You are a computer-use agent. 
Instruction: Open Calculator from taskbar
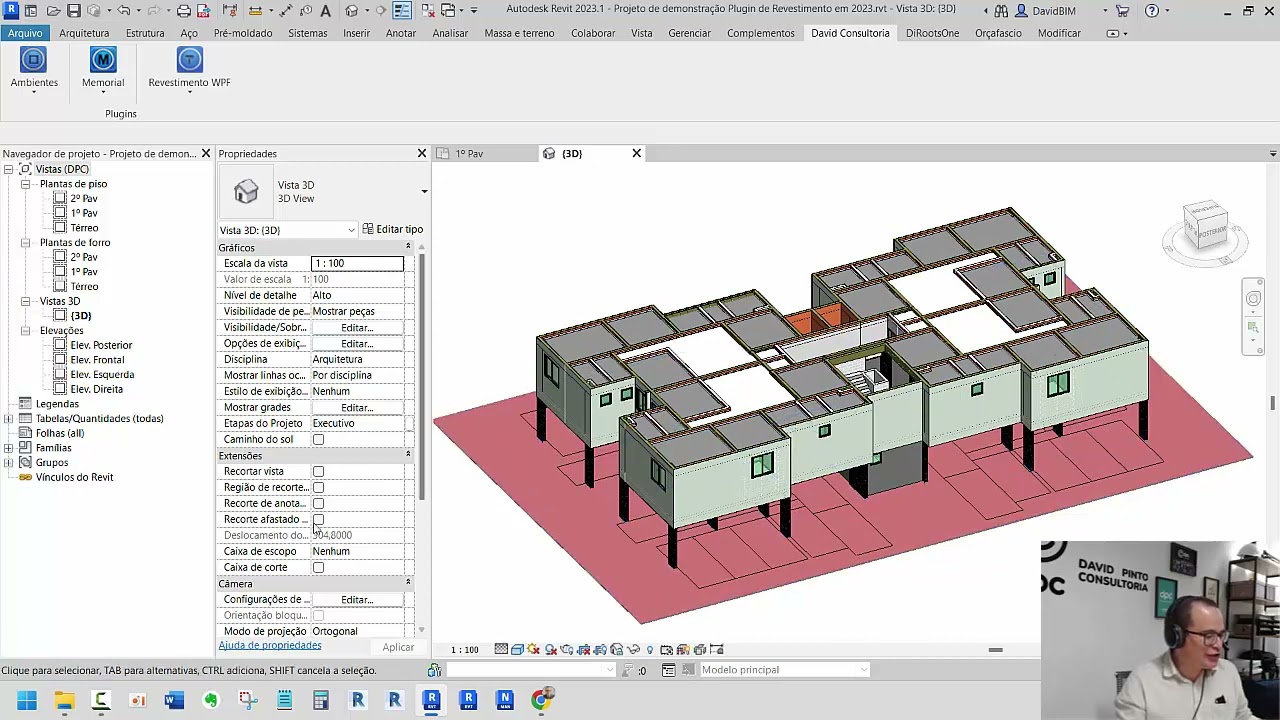point(321,701)
